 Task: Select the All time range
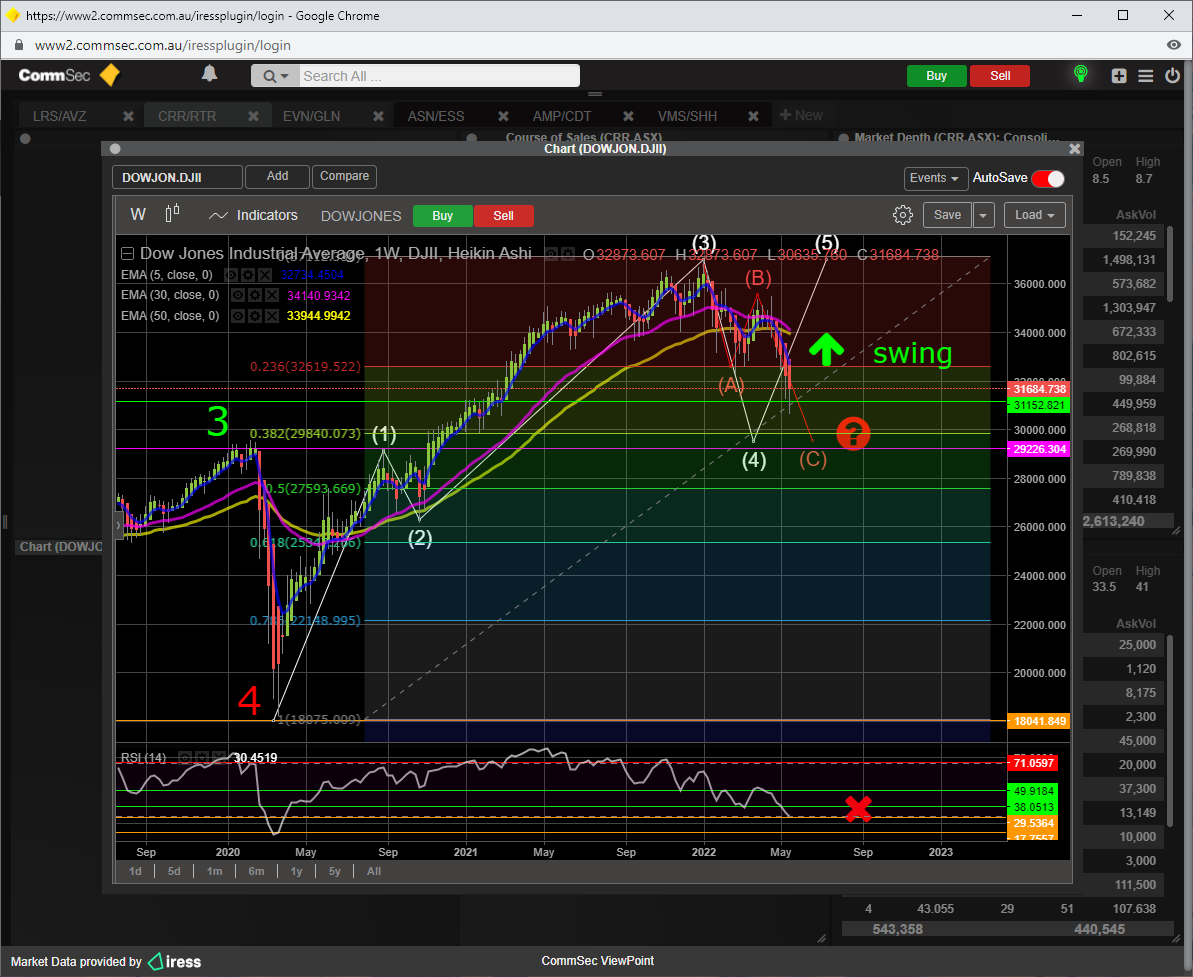(x=374, y=871)
